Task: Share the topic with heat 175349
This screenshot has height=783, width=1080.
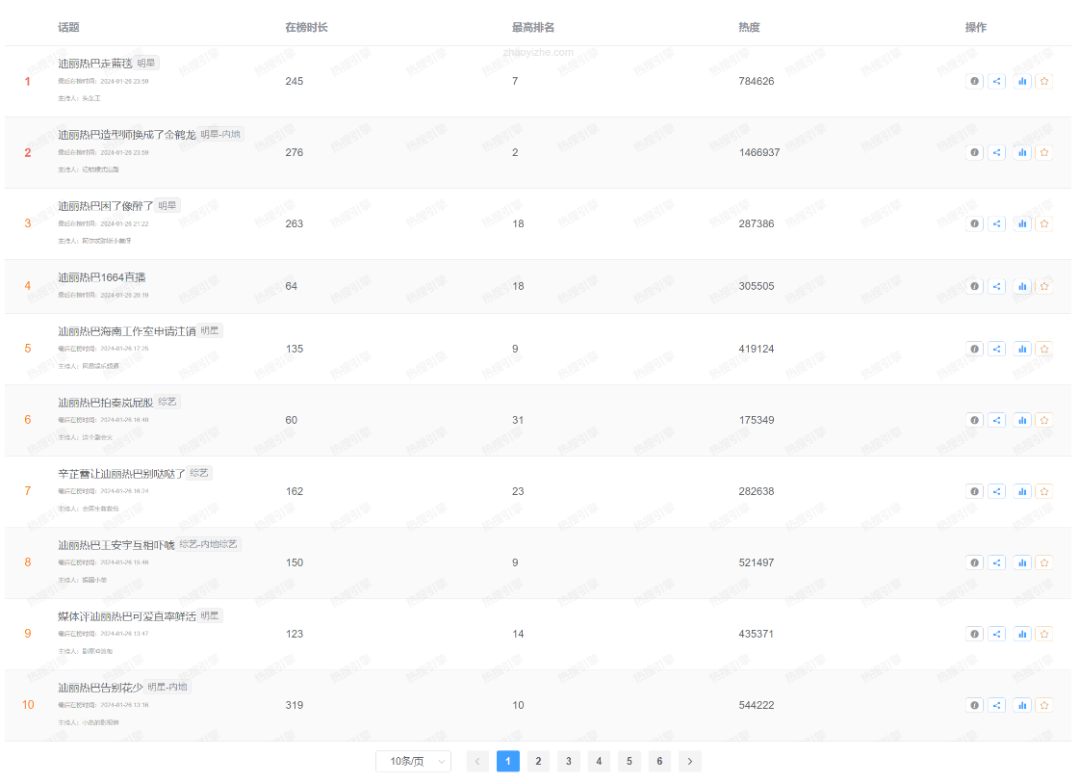Action: pyautogui.click(x=997, y=420)
